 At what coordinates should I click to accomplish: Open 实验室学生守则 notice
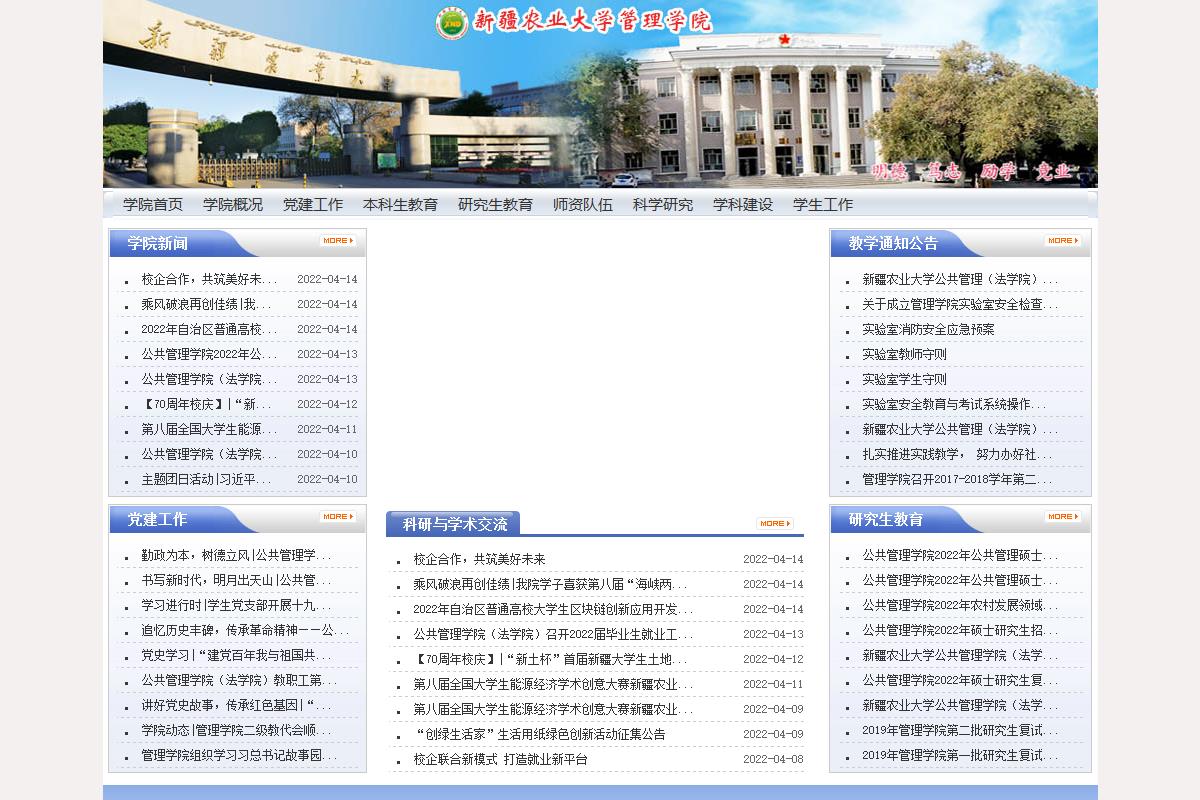(904, 379)
